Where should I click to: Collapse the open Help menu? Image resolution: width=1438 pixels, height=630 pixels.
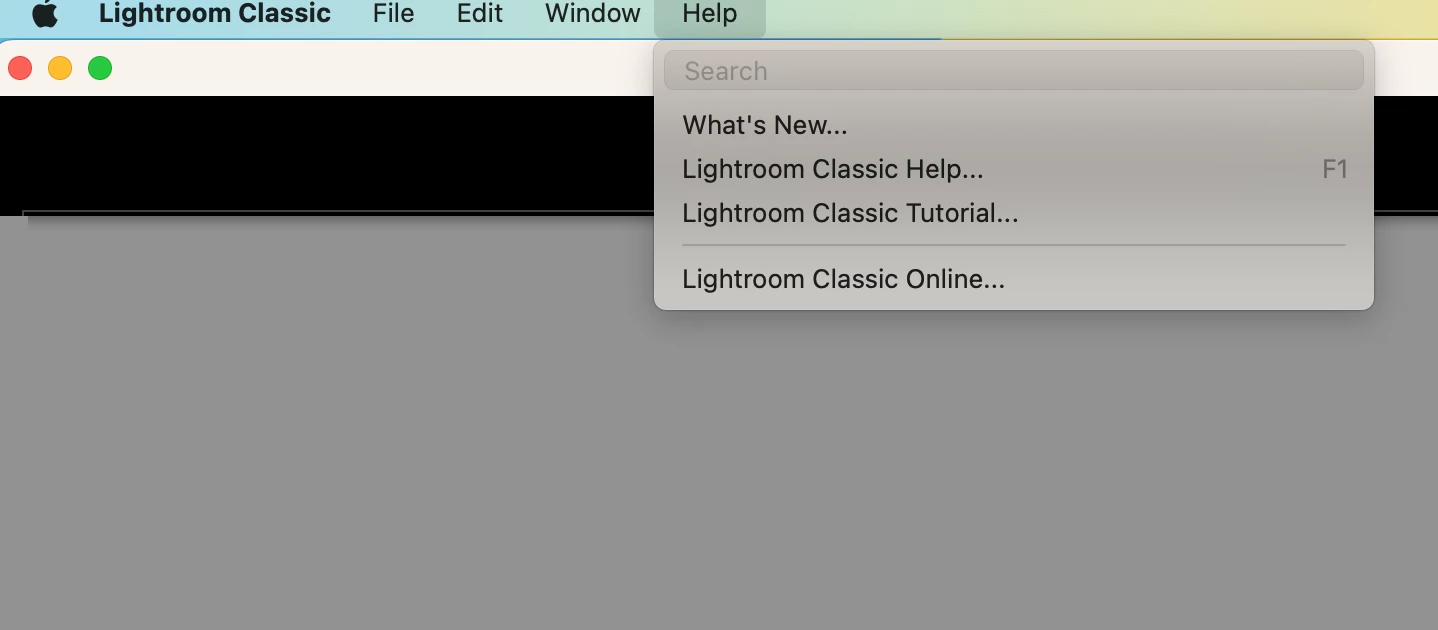710,14
